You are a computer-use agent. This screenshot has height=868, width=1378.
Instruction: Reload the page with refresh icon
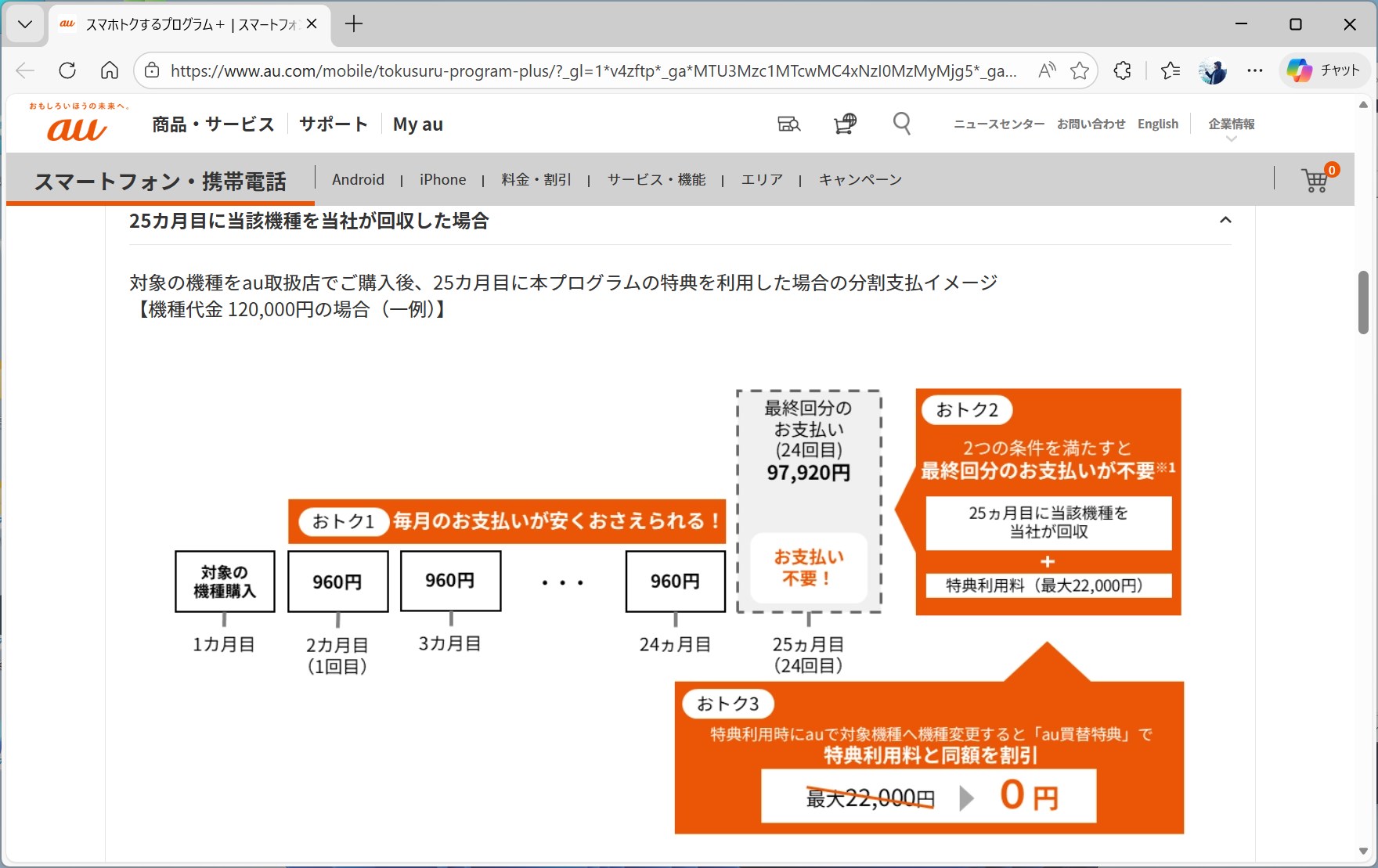67,70
